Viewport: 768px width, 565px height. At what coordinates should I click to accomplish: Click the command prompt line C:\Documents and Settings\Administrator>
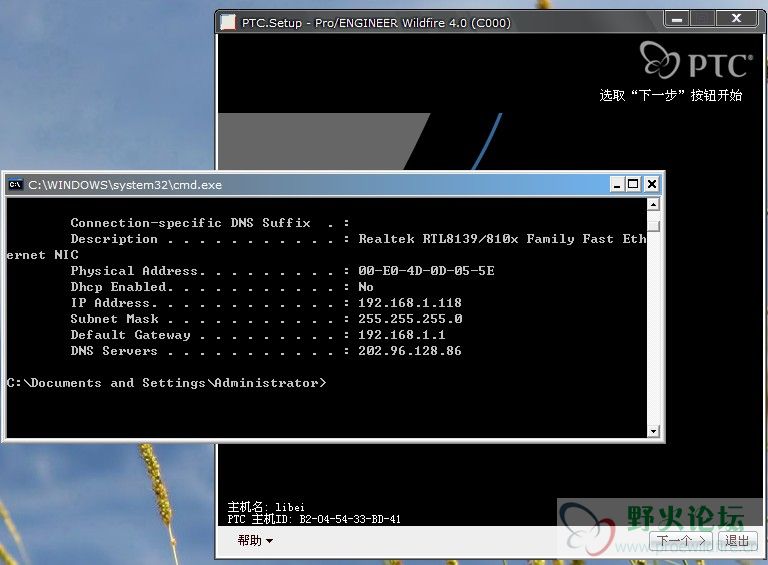click(x=167, y=383)
